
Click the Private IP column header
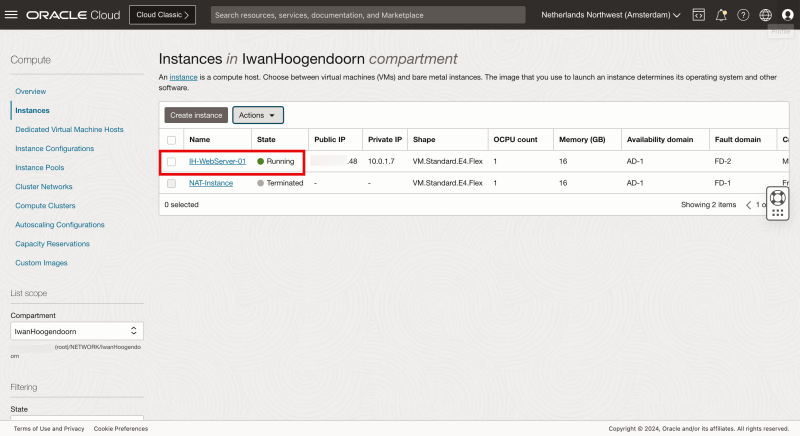coord(385,139)
